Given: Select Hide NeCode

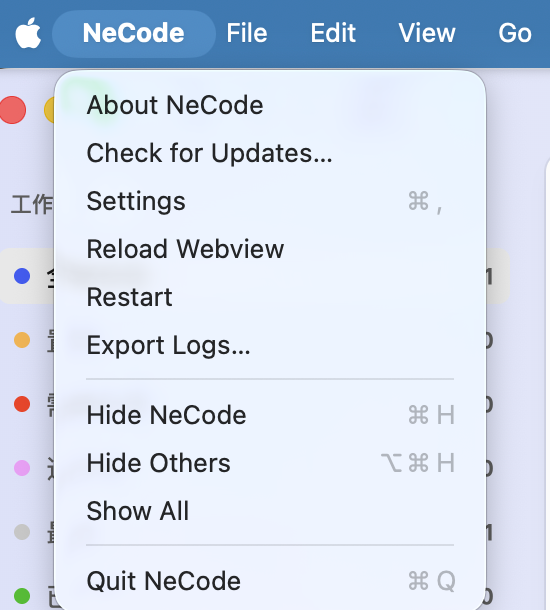Looking at the screenshot, I should point(270,415).
